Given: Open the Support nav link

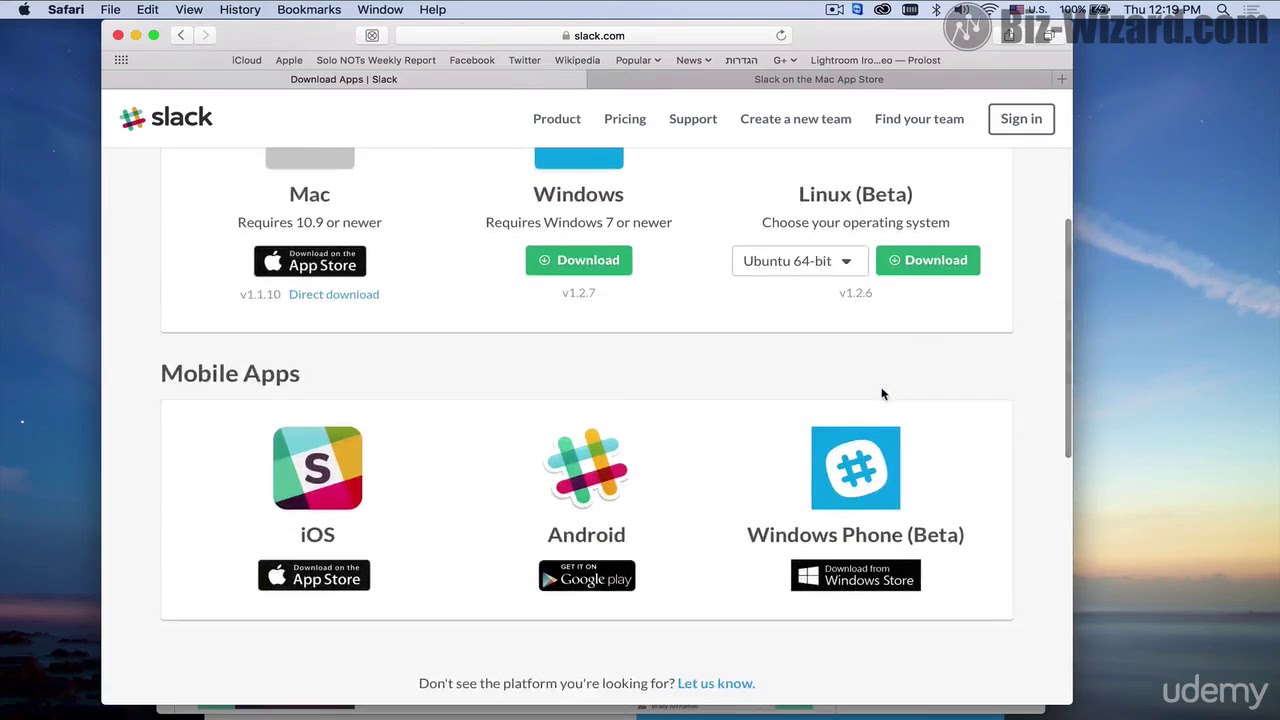Looking at the screenshot, I should coord(693,119).
